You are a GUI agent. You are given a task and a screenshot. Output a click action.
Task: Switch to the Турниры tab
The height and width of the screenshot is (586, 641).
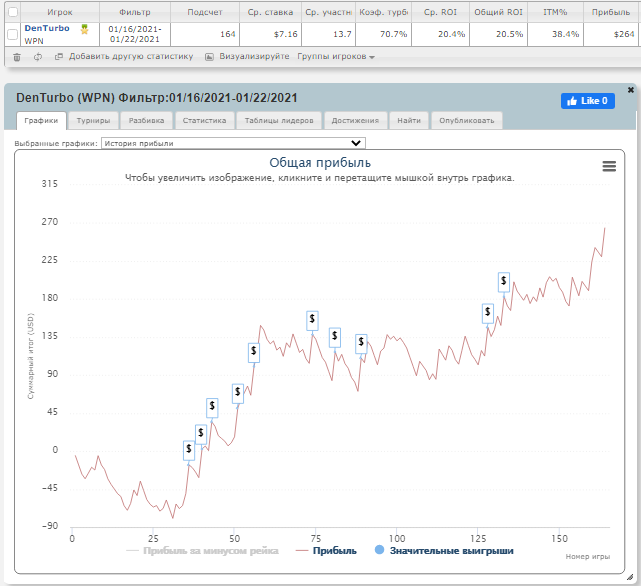tap(93, 120)
